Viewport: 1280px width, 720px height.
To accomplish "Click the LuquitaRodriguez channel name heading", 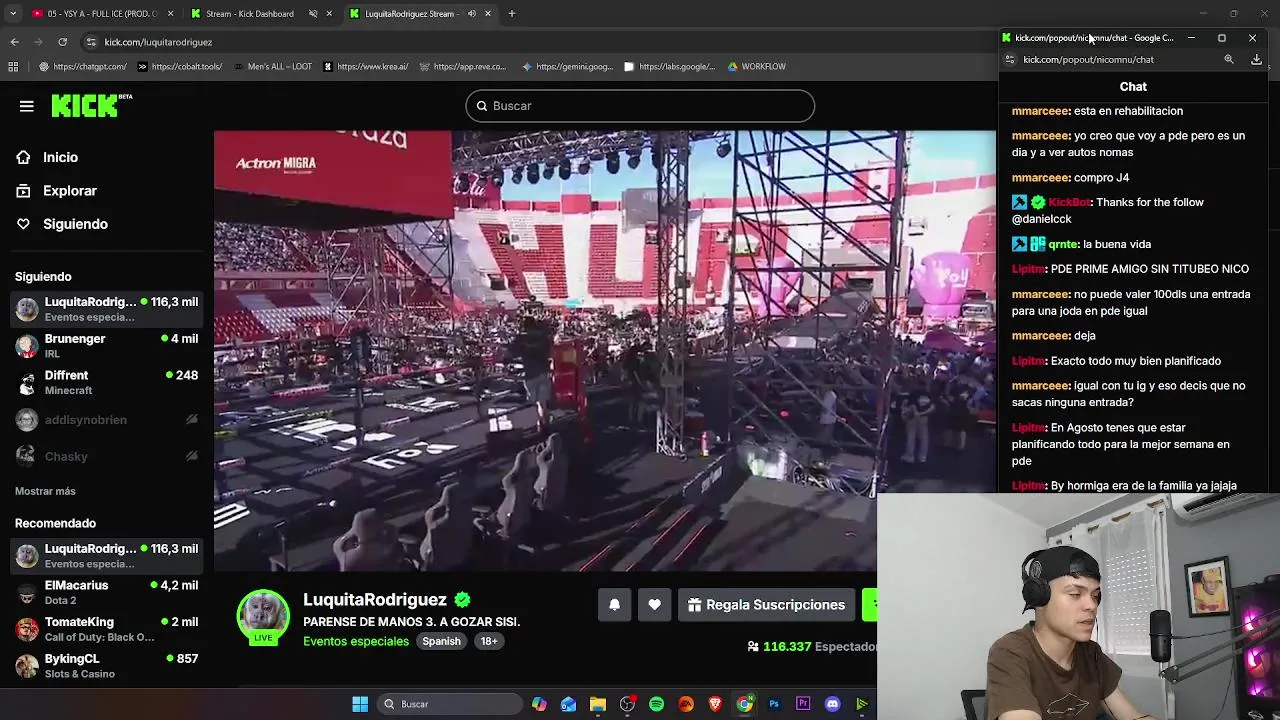I will (374, 600).
